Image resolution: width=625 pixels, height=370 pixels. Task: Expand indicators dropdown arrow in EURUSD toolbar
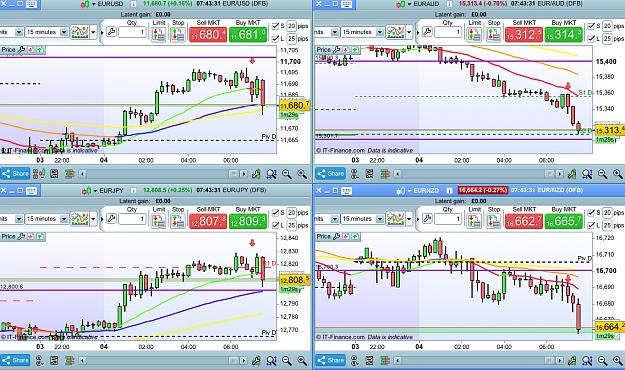click(93, 32)
